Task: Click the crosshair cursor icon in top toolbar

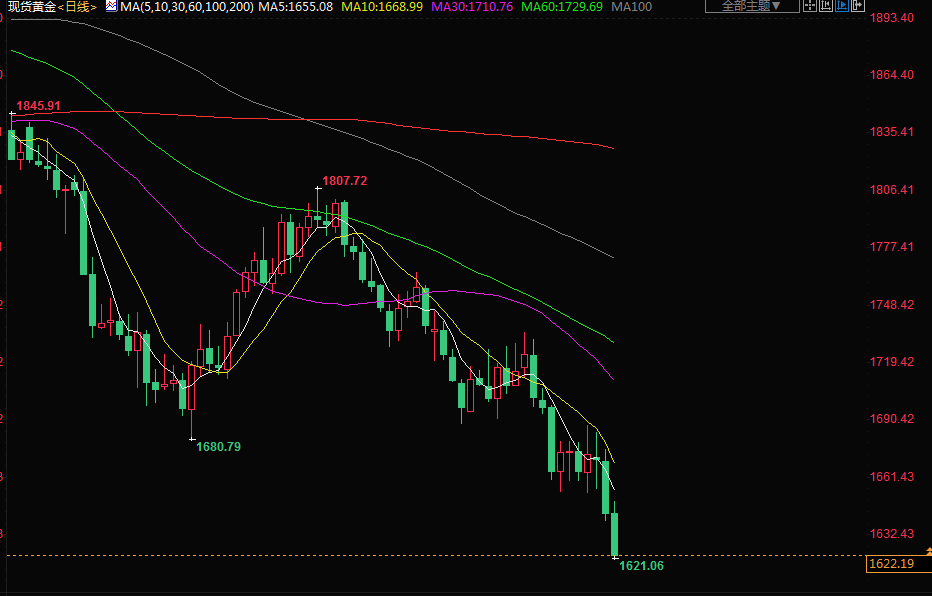Action: coord(810,5)
